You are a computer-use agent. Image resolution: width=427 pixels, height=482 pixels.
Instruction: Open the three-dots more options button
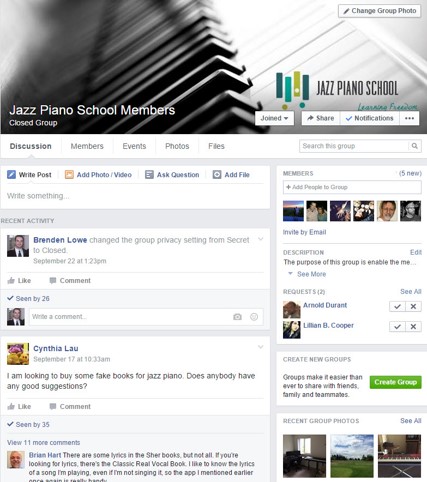[x=409, y=118]
